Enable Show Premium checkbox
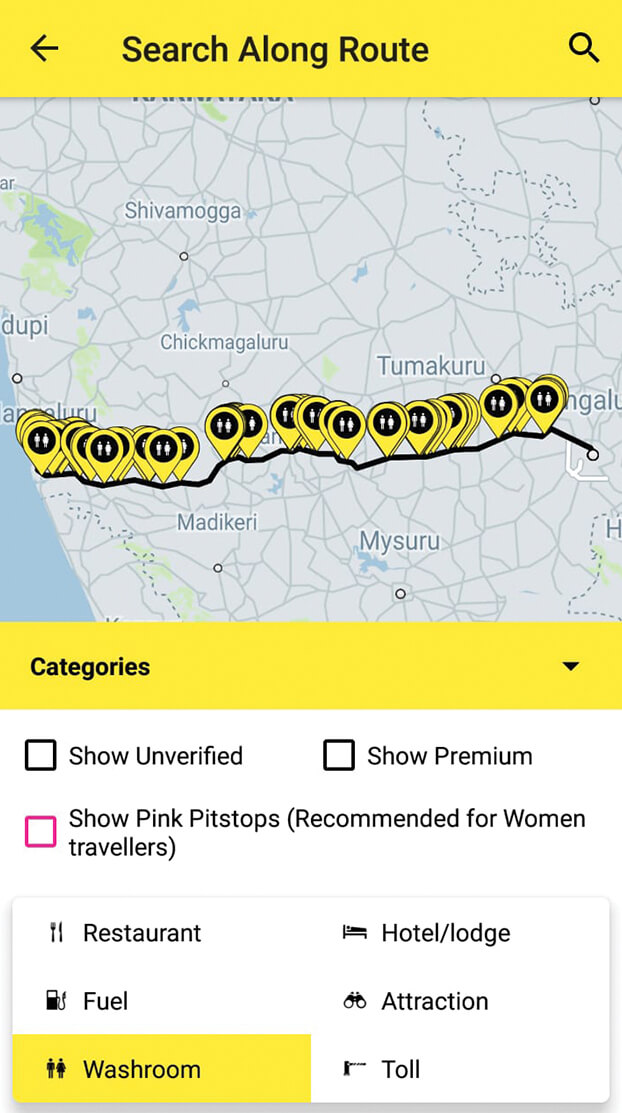Screen dimensions: 622x1113 point(339,755)
